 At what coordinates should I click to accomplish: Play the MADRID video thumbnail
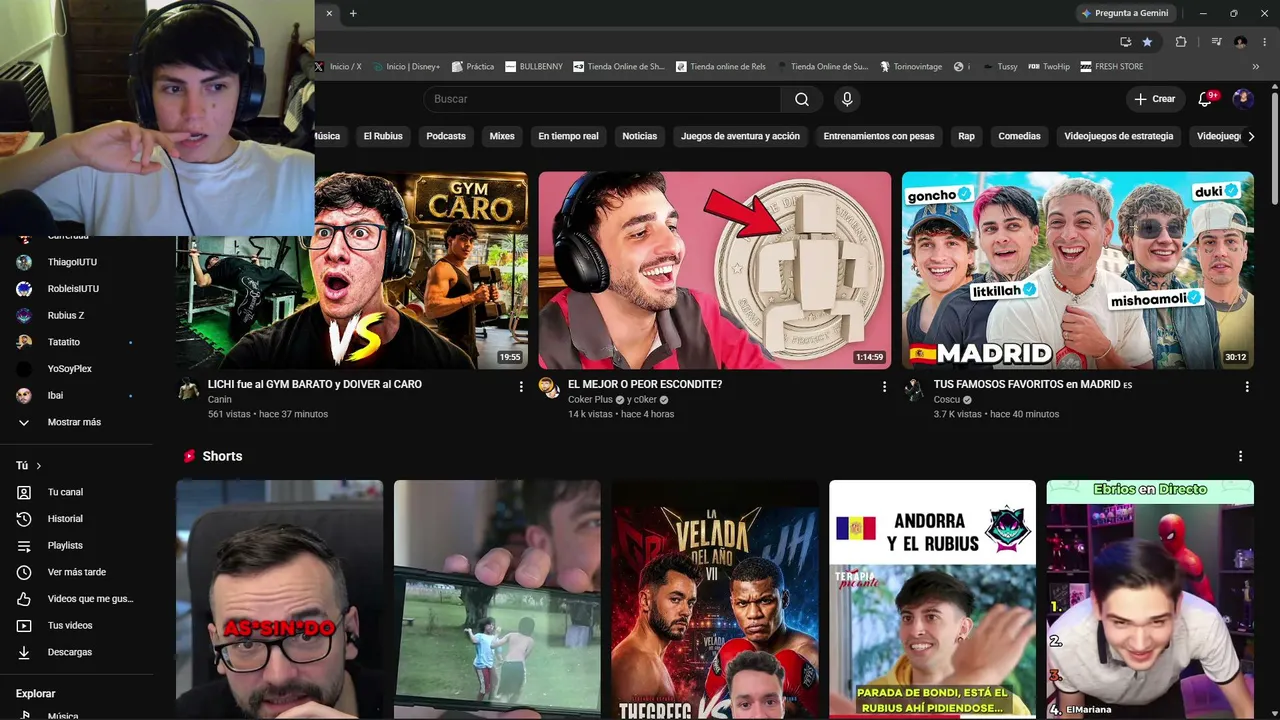1077,270
